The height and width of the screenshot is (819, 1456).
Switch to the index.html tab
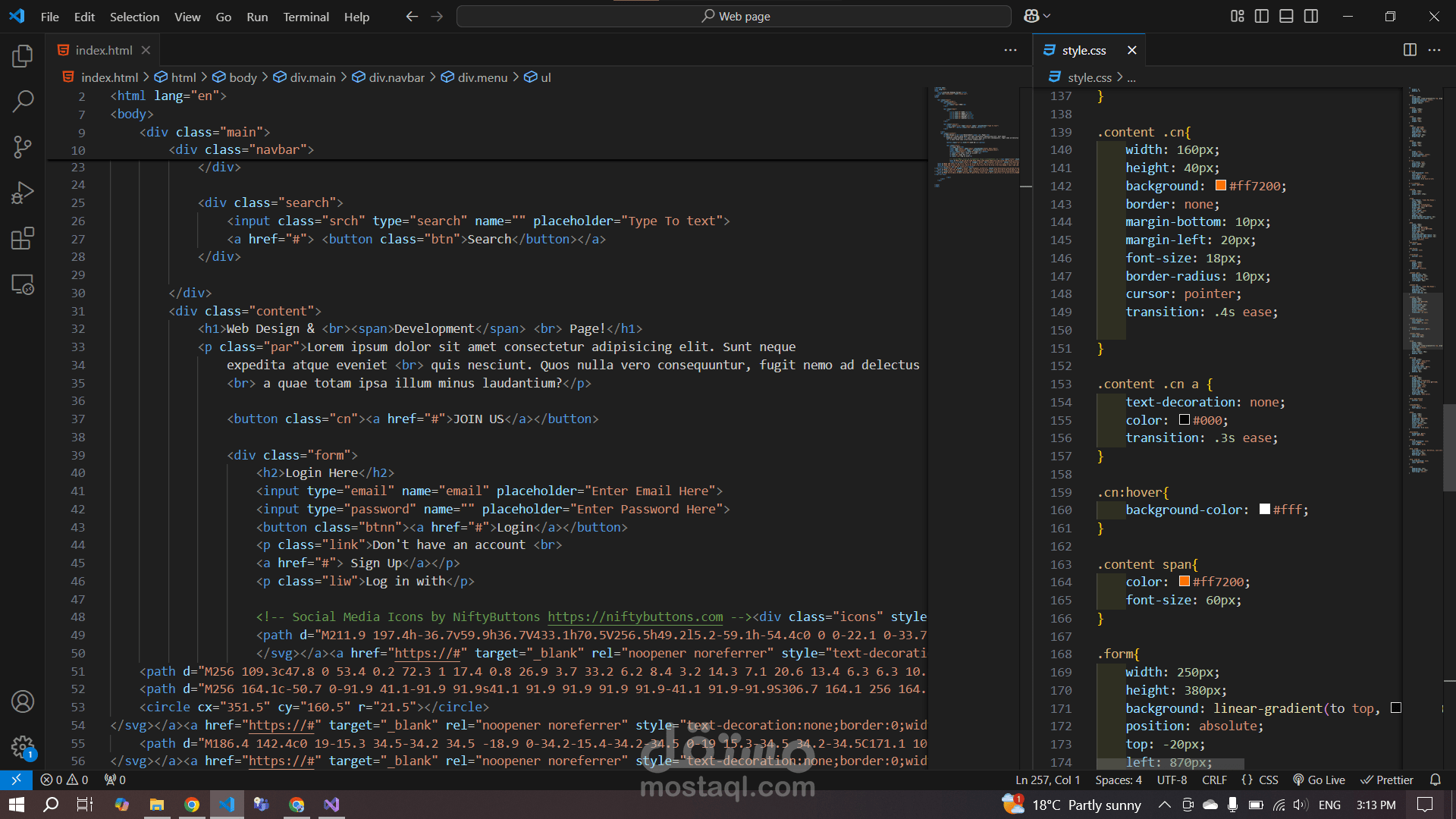pos(104,50)
